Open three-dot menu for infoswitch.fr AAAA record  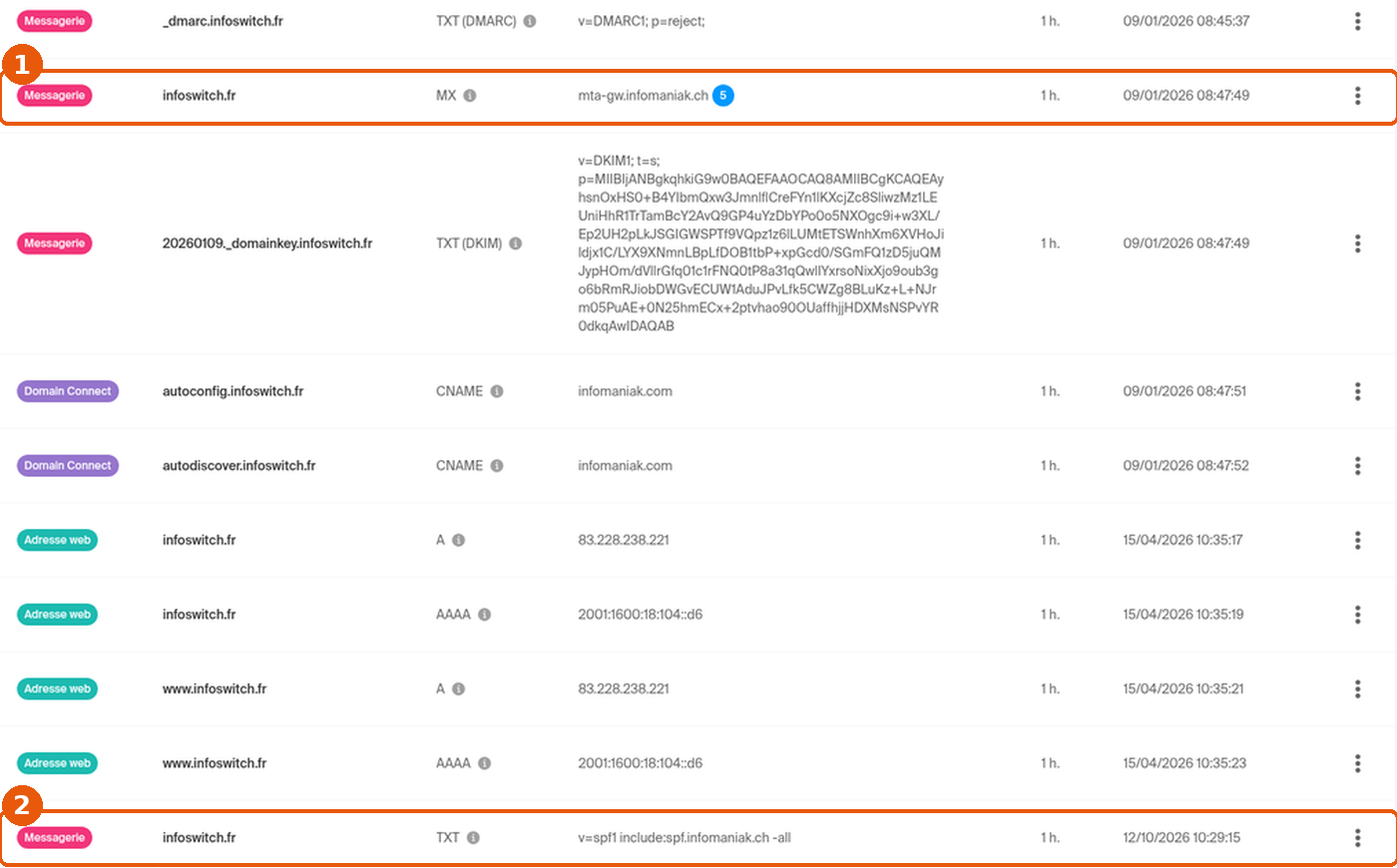(x=1357, y=615)
